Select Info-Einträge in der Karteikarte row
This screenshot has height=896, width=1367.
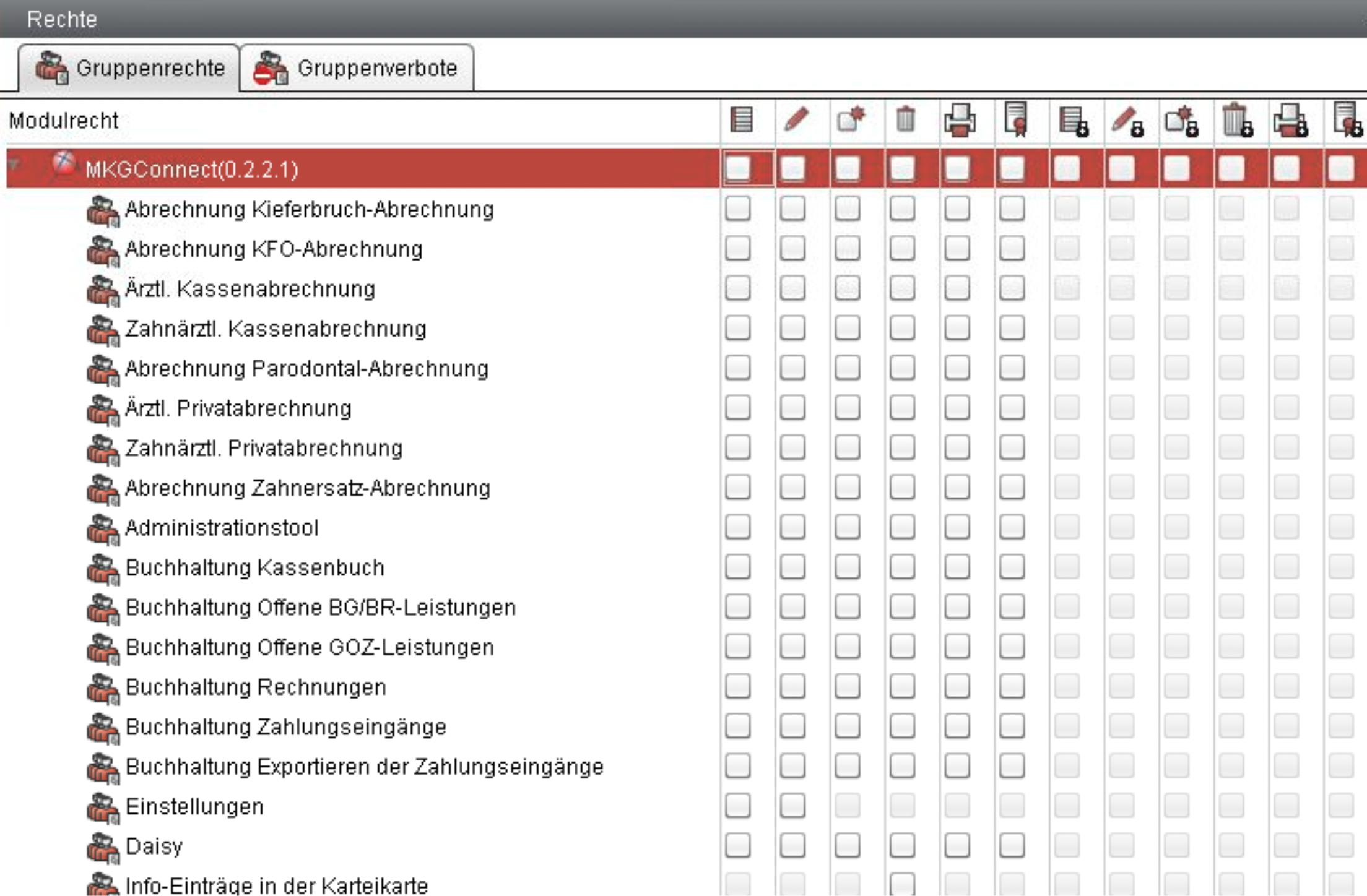277,885
